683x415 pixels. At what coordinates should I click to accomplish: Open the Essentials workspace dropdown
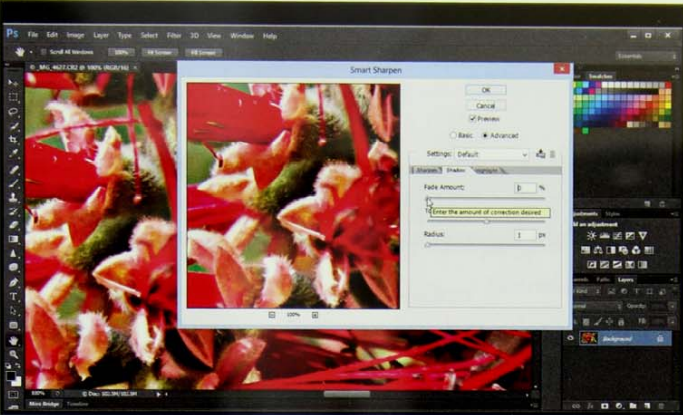pos(645,57)
